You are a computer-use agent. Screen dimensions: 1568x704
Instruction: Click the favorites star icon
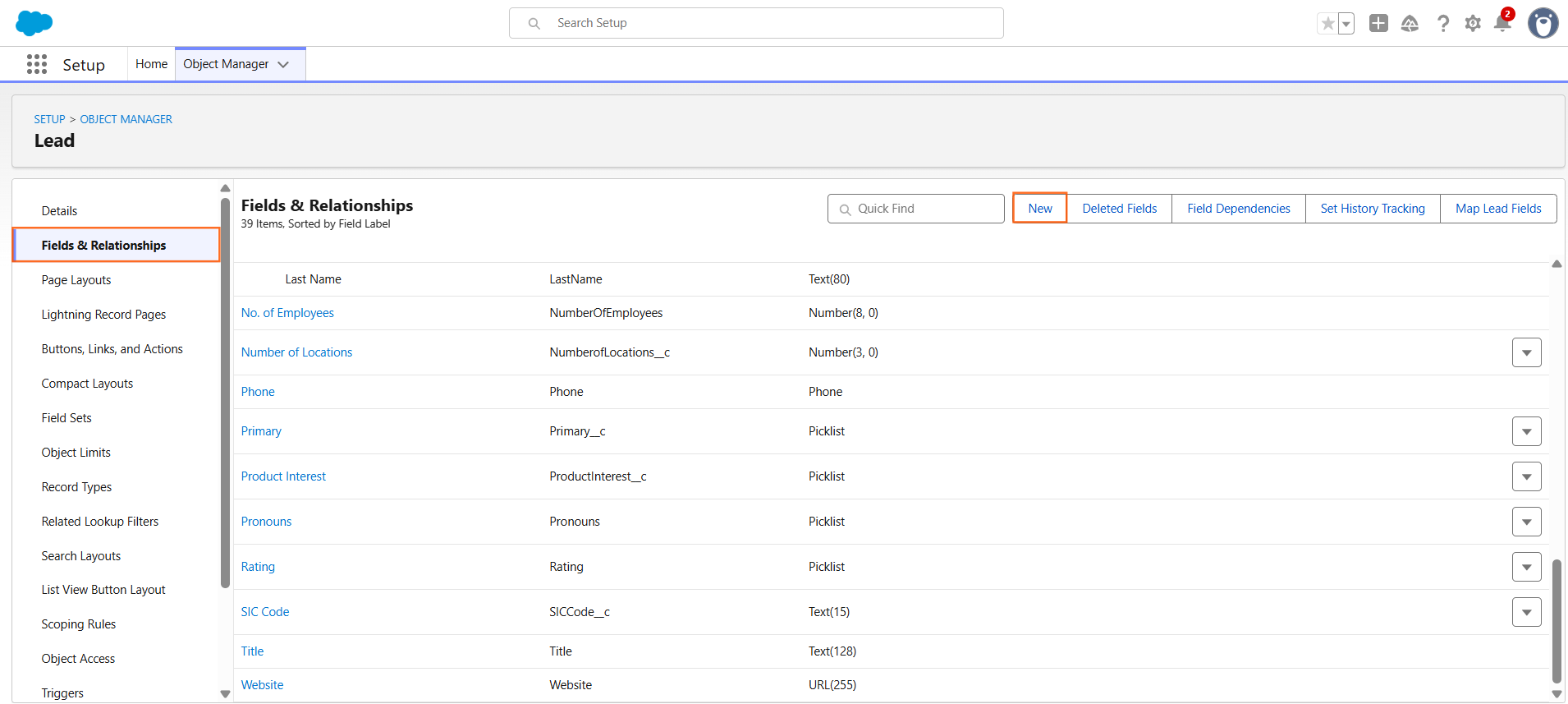[x=1327, y=23]
